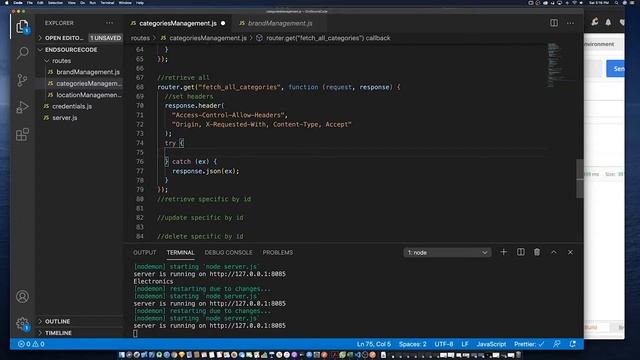Open notifications bell in status bar
This screenshot has width=640, height=360.
(x=573, y=344)
